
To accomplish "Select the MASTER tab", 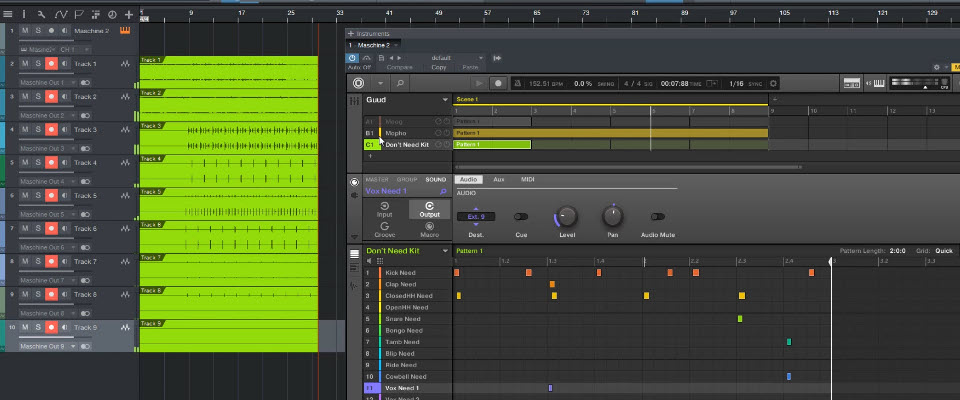I will click(x=377, y=179).
